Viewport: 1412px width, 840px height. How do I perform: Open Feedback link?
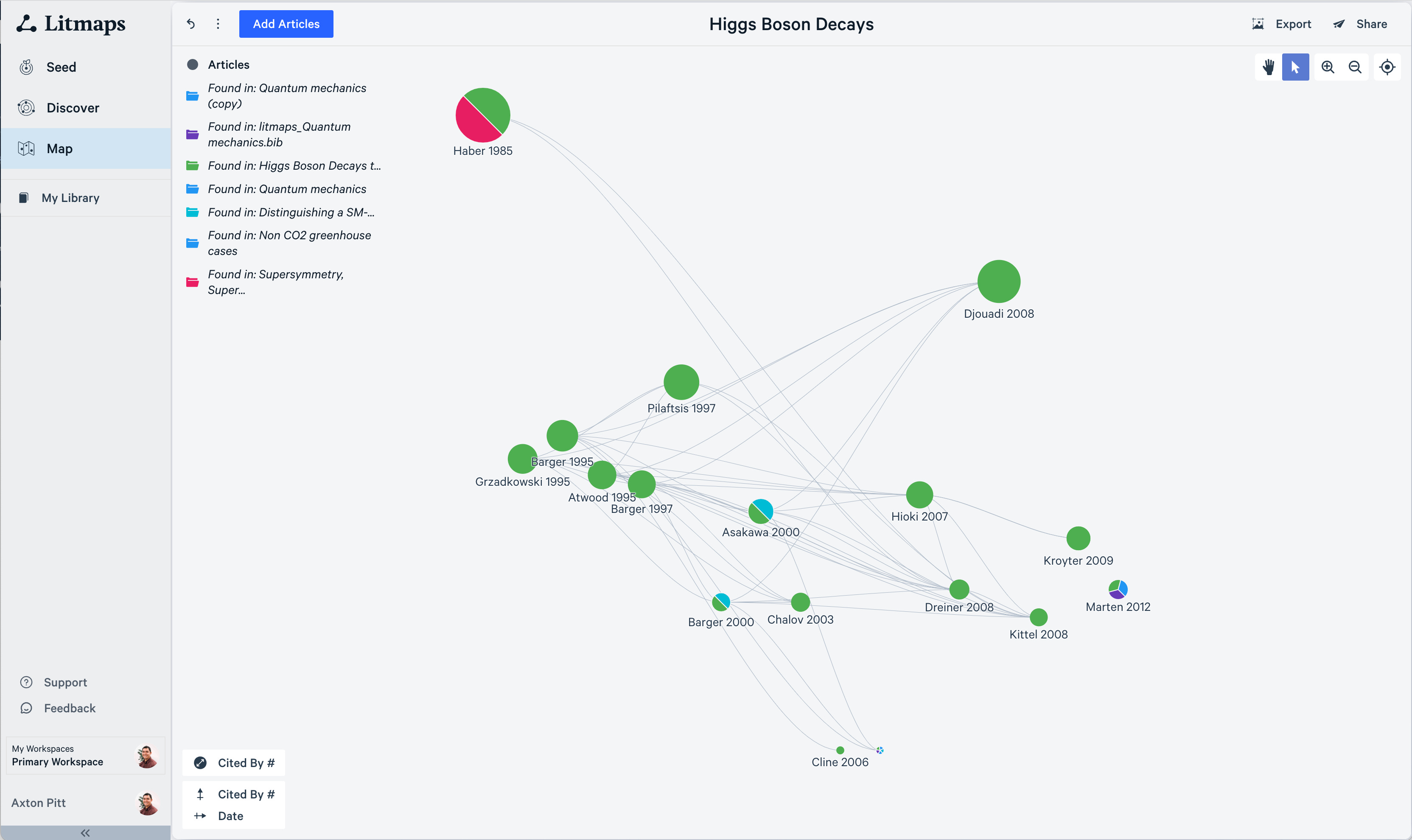58,708
